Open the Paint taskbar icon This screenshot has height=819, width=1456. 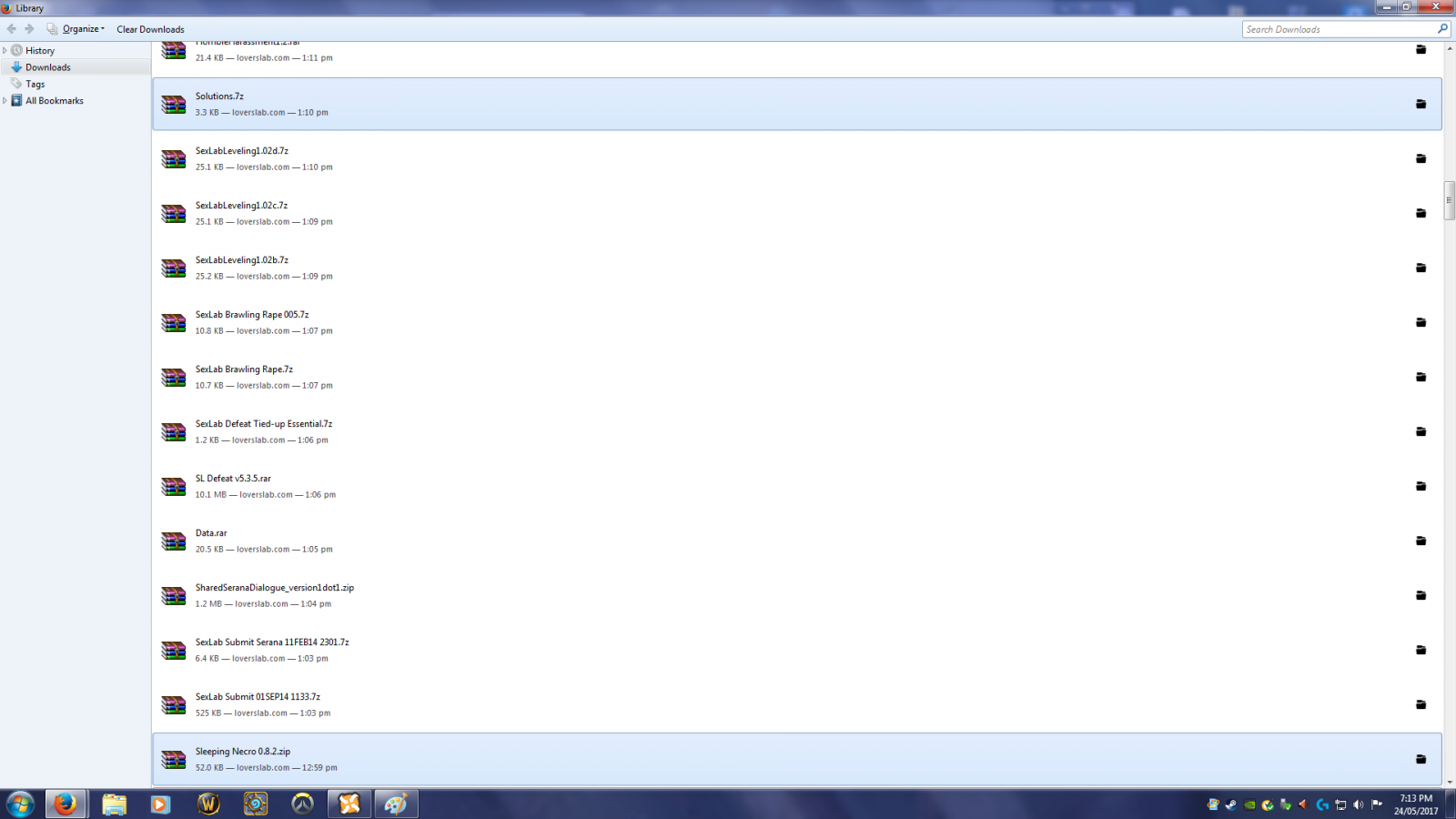[x=396, y=804]
